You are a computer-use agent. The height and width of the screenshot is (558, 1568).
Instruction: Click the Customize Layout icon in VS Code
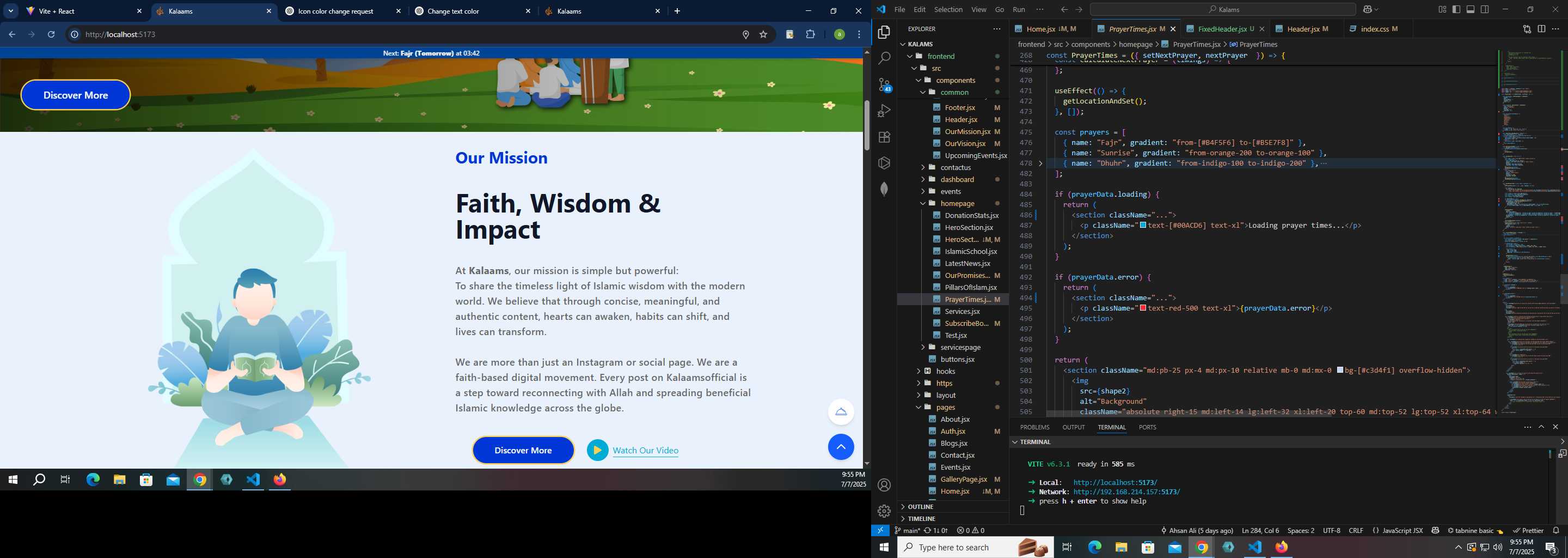pyautogui.click(x=1442, y=9)
